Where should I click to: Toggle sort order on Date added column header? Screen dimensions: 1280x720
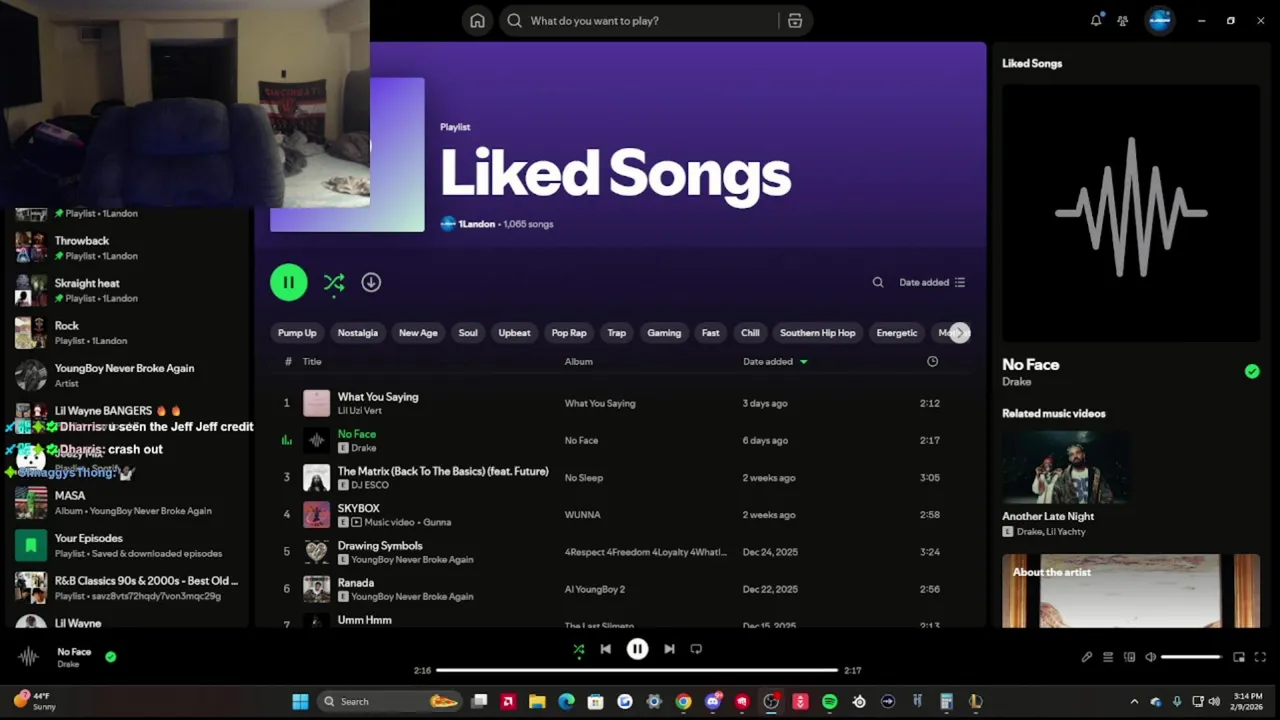[775, 362]
